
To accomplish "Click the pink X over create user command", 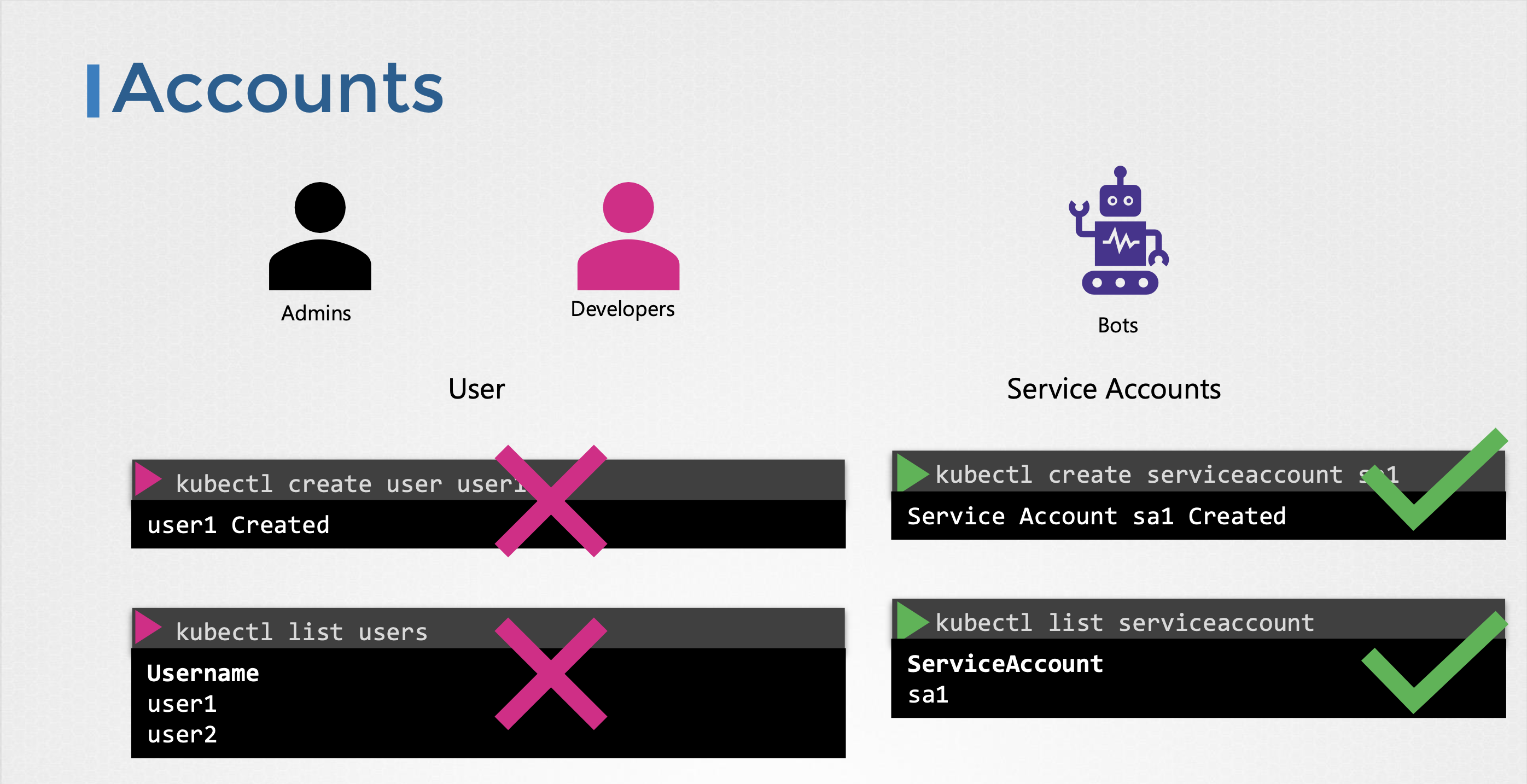I will (551, 501).
